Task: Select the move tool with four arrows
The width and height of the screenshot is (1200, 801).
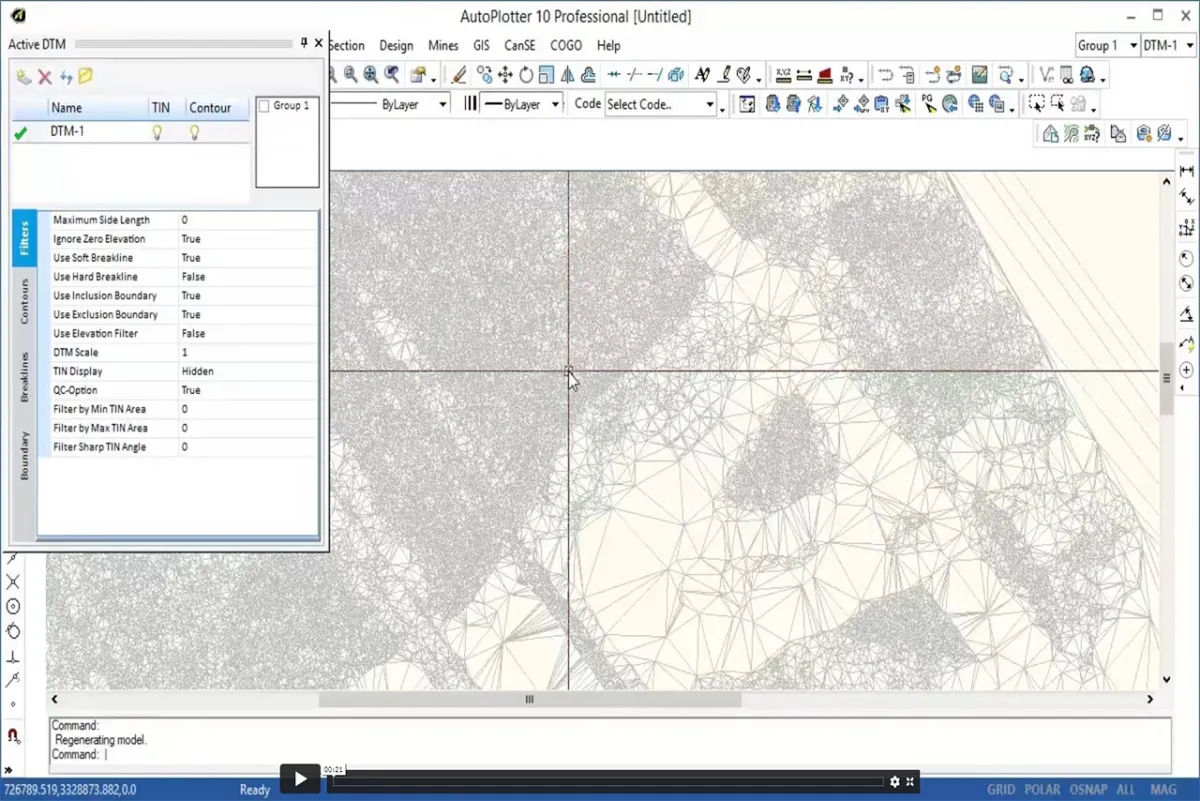Action: pyautogui.click(x=505, y=75)
